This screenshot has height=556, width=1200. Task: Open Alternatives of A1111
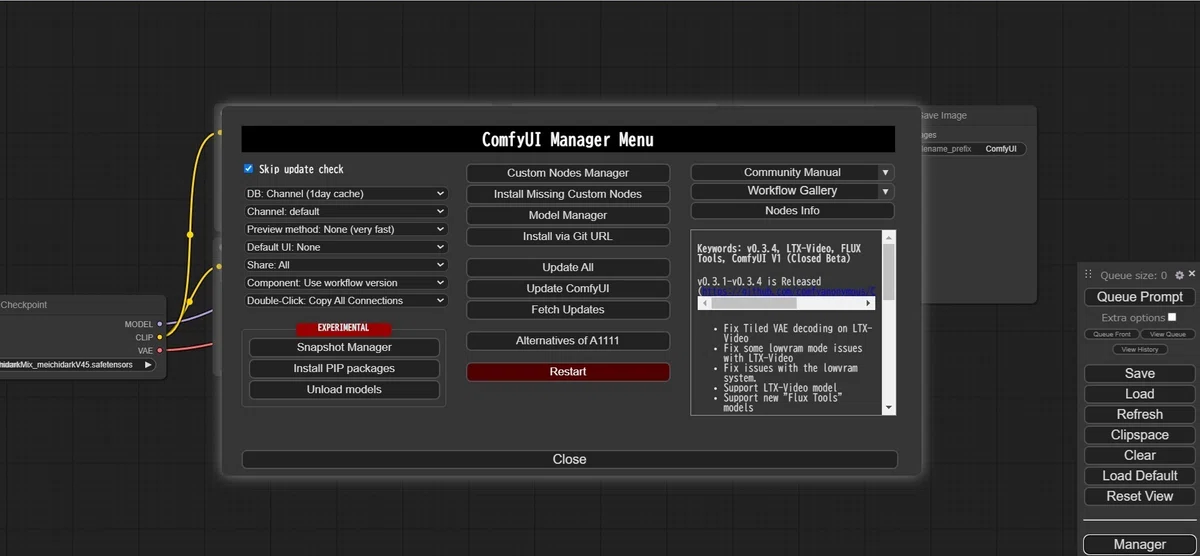568,340
